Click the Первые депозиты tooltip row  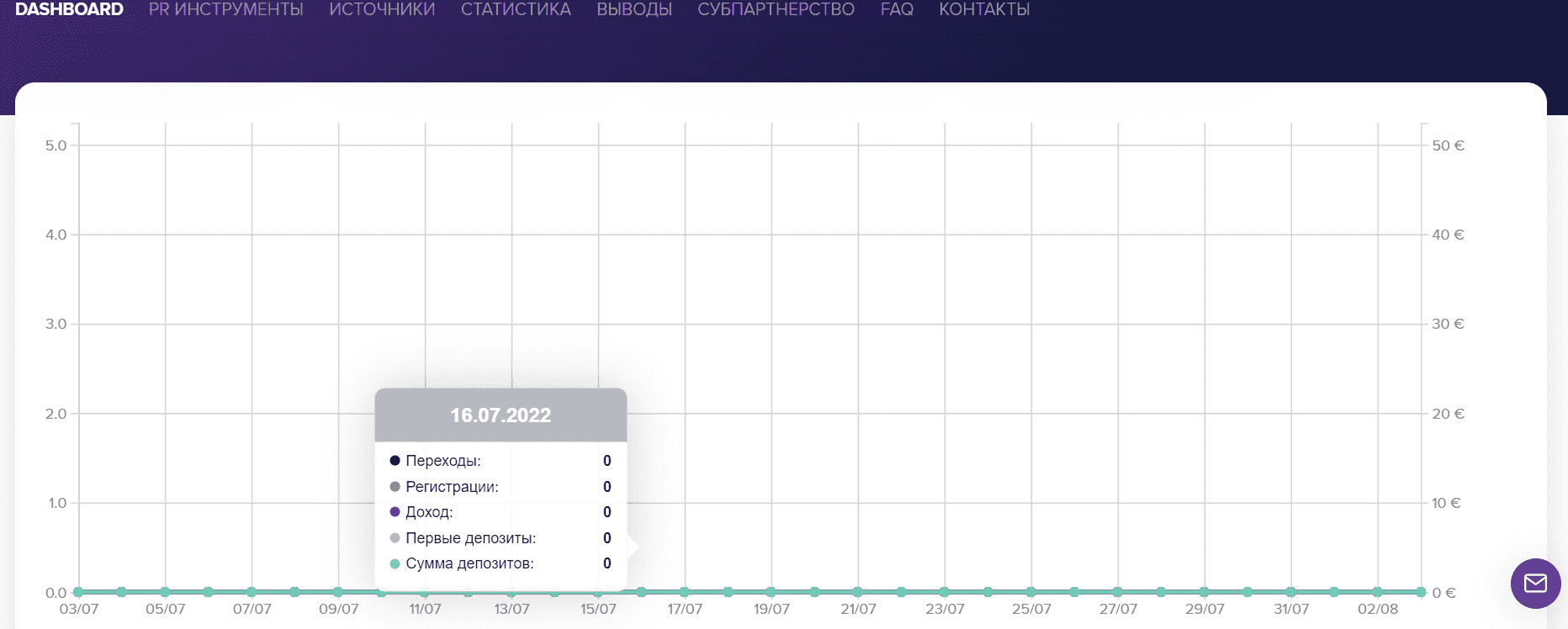click(501, 538)
